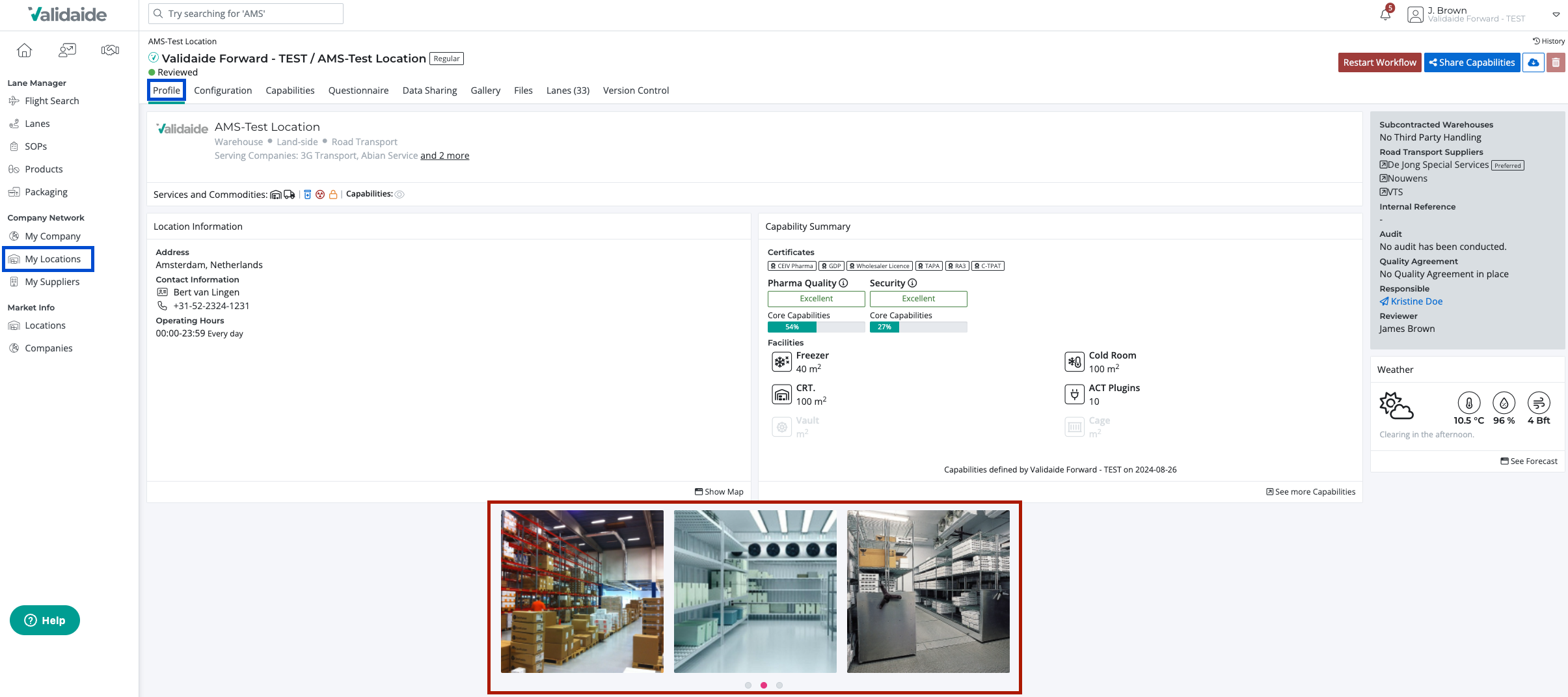Click the Pharma Quality 54% progress bar
Viewport: 1568px width, 697px height.
(x=816, y=327)
